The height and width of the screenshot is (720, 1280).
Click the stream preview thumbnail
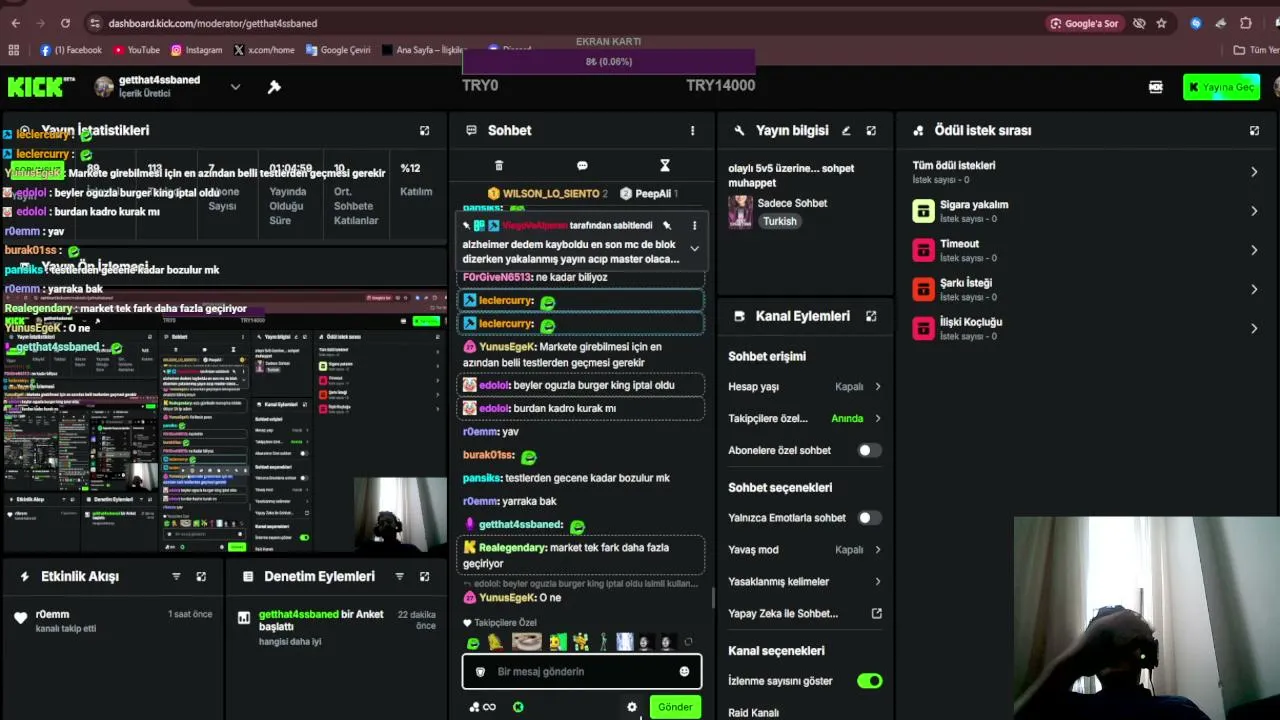(x=224, y=421)
